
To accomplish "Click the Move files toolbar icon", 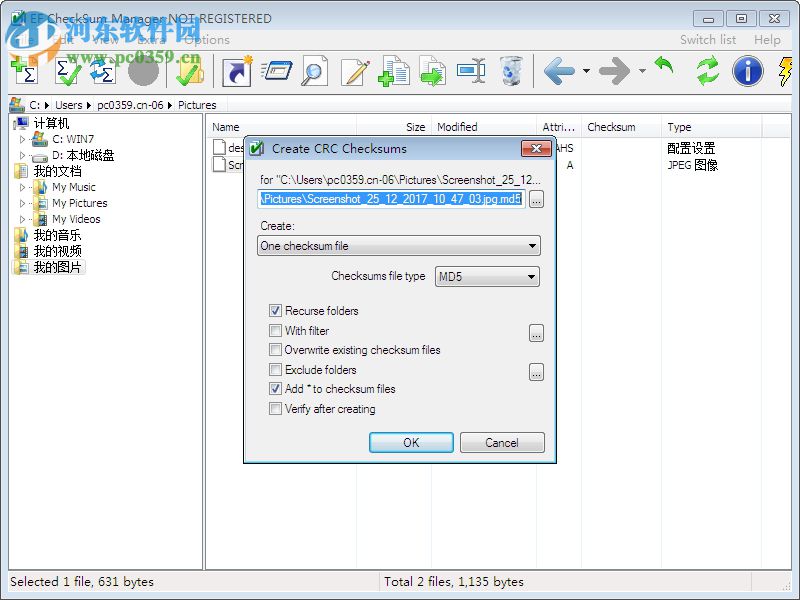I will click(x=433, y=70).
